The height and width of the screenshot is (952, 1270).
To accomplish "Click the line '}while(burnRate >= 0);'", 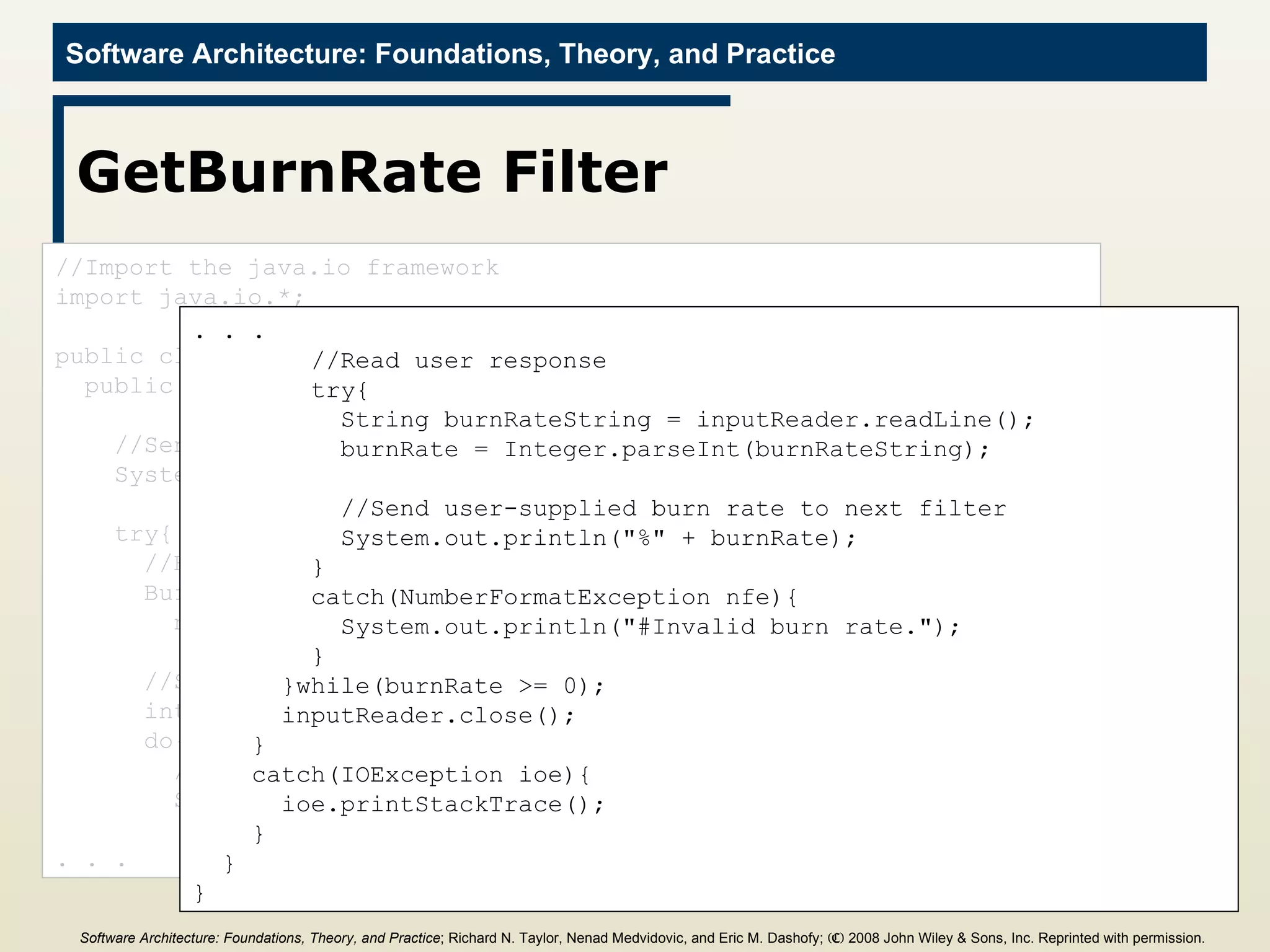I will [x=443, y=686].
